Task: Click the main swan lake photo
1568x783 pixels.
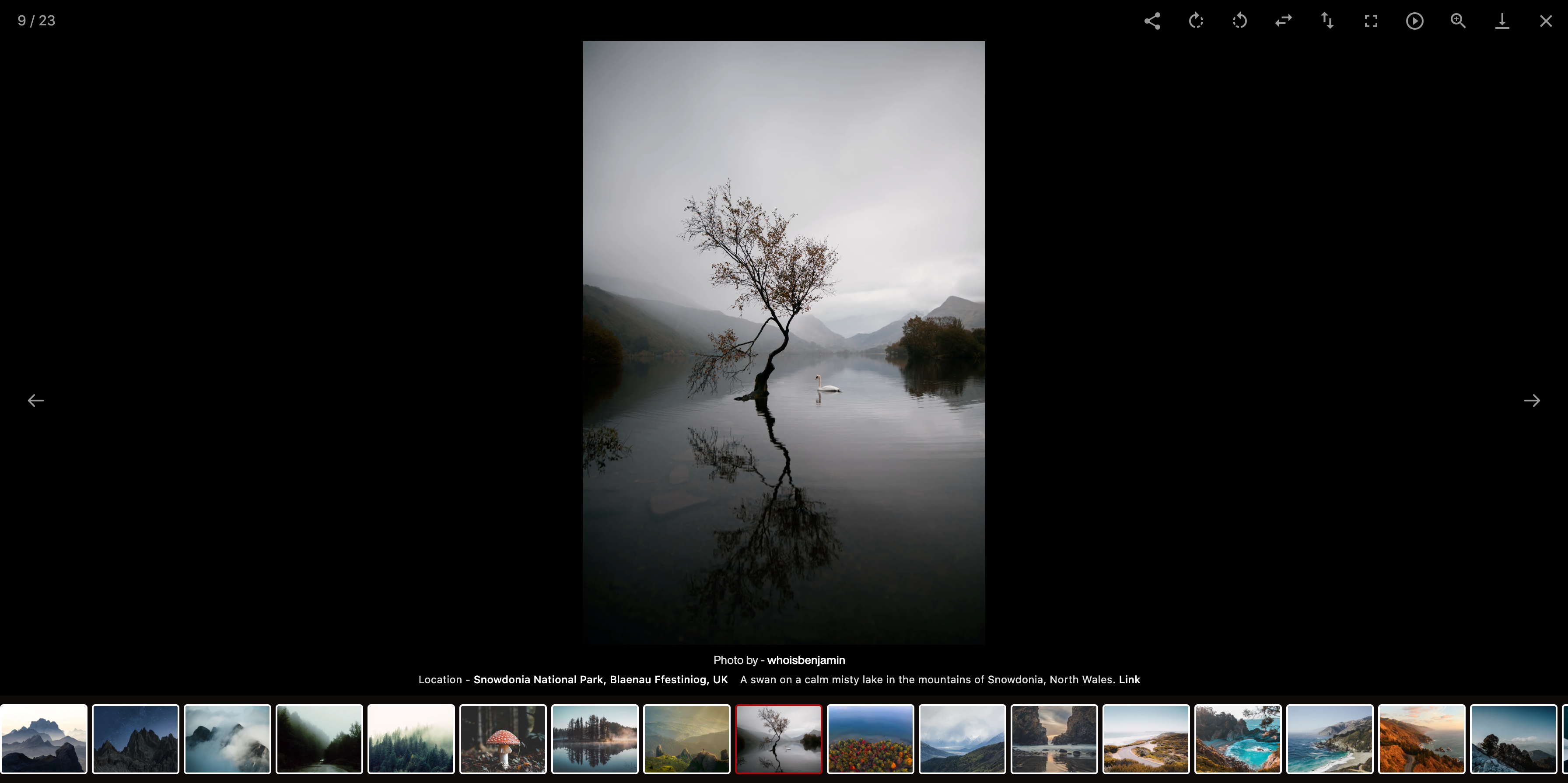Action: [784, 343]
